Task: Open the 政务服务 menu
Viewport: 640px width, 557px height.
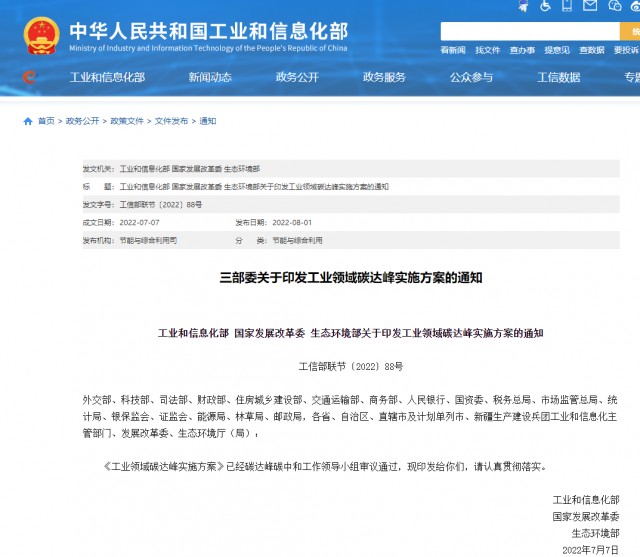Action: pos(384,77)
